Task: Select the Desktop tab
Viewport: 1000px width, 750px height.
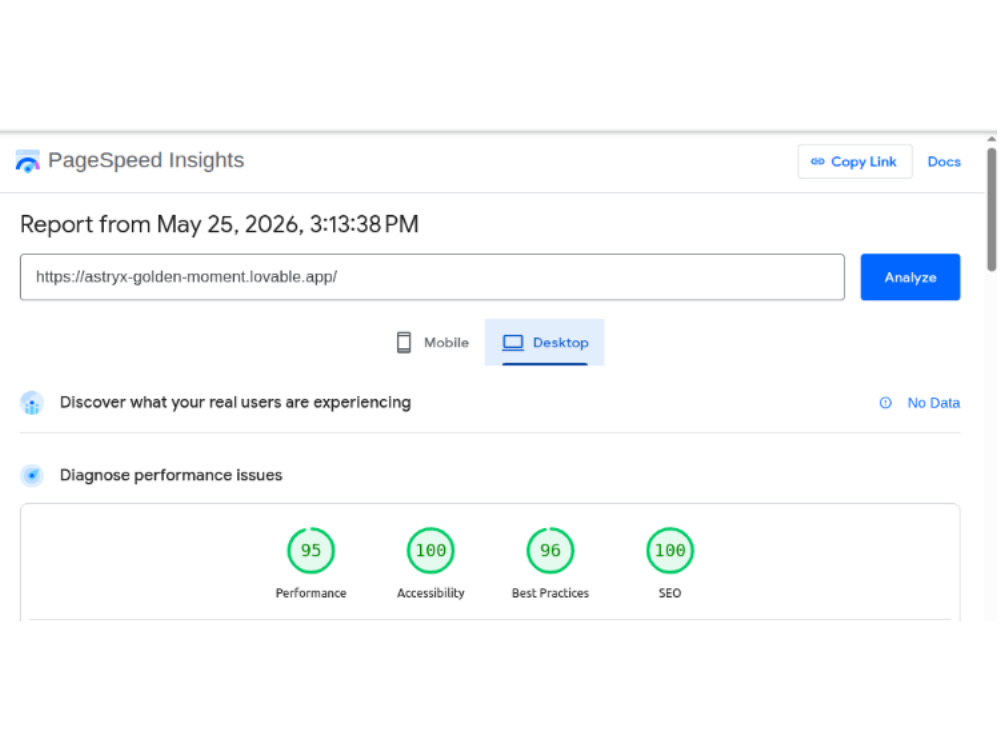Action: click(x=544, y=342)
